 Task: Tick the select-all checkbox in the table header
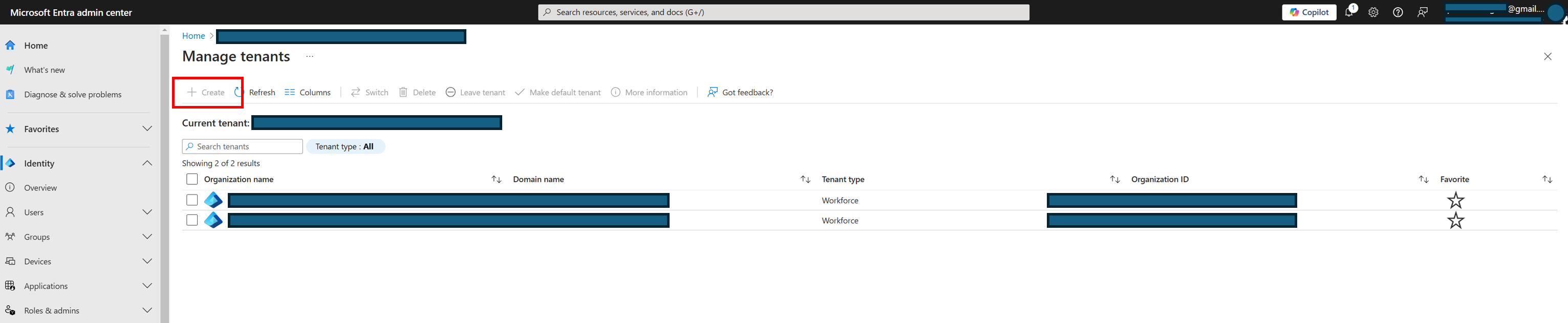192,179
